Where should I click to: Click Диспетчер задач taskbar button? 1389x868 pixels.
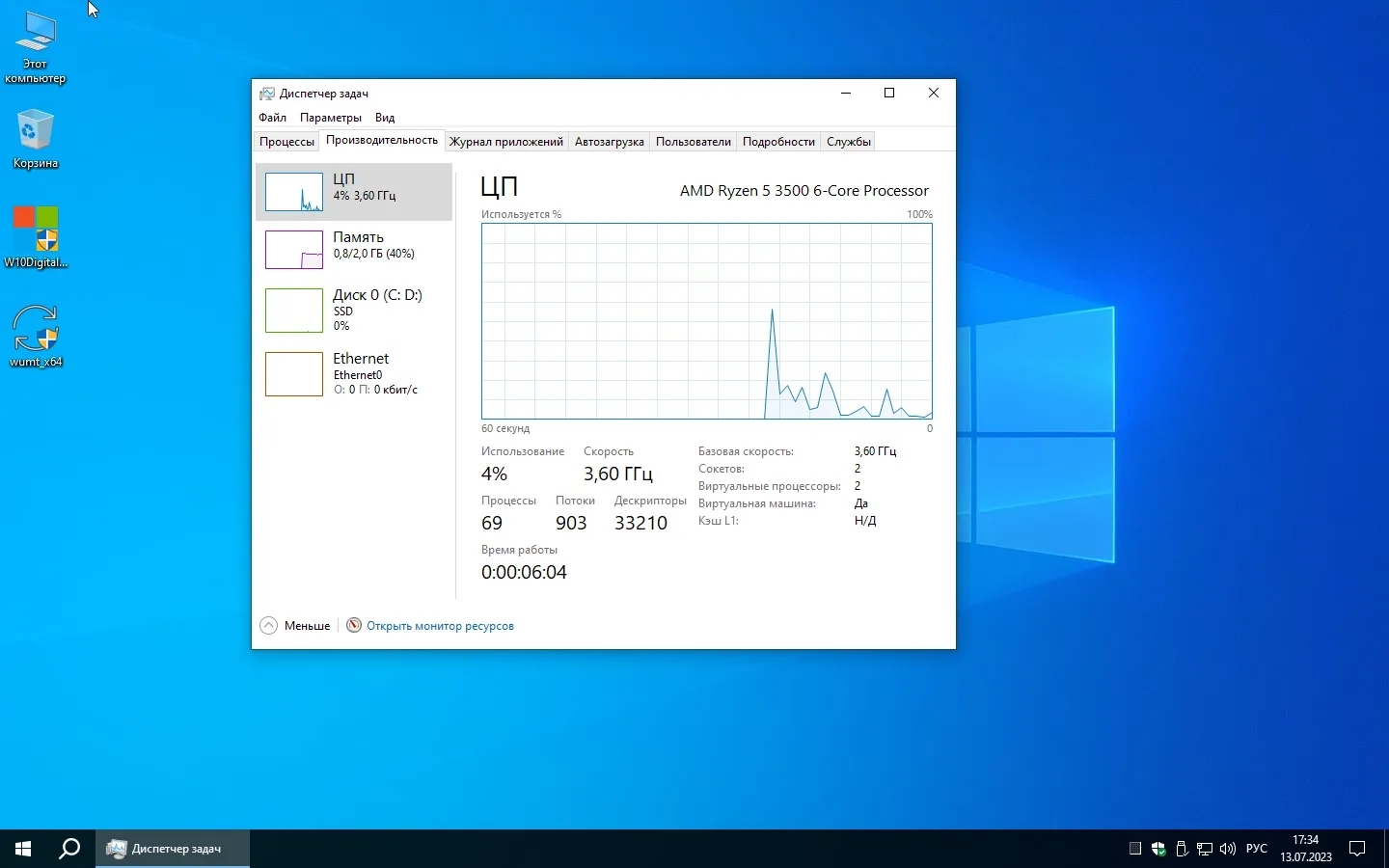(x=173, y=849)
